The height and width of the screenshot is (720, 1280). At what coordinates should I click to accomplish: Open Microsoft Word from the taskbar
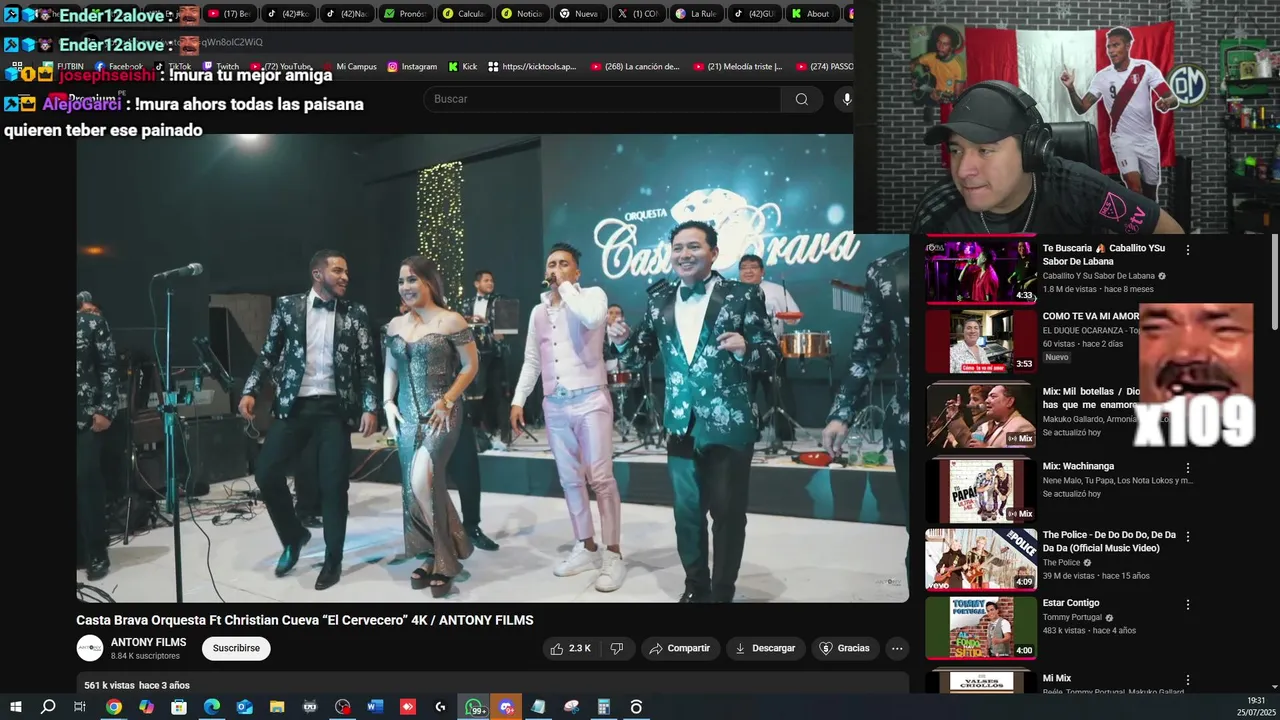(x=375, y=707)
